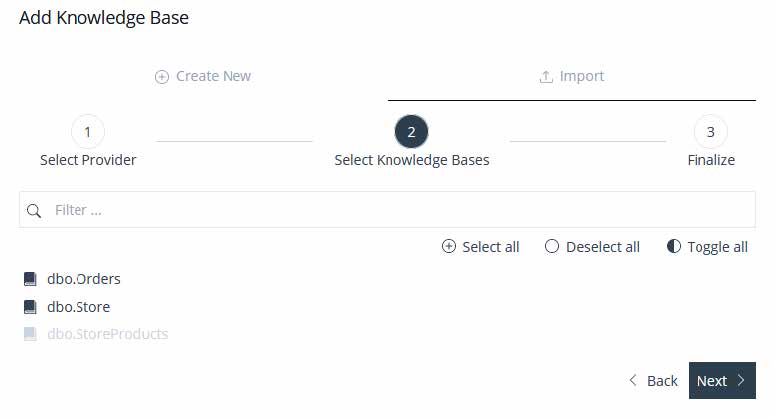
Task: Focus the Filter text field
Action: 388,210
